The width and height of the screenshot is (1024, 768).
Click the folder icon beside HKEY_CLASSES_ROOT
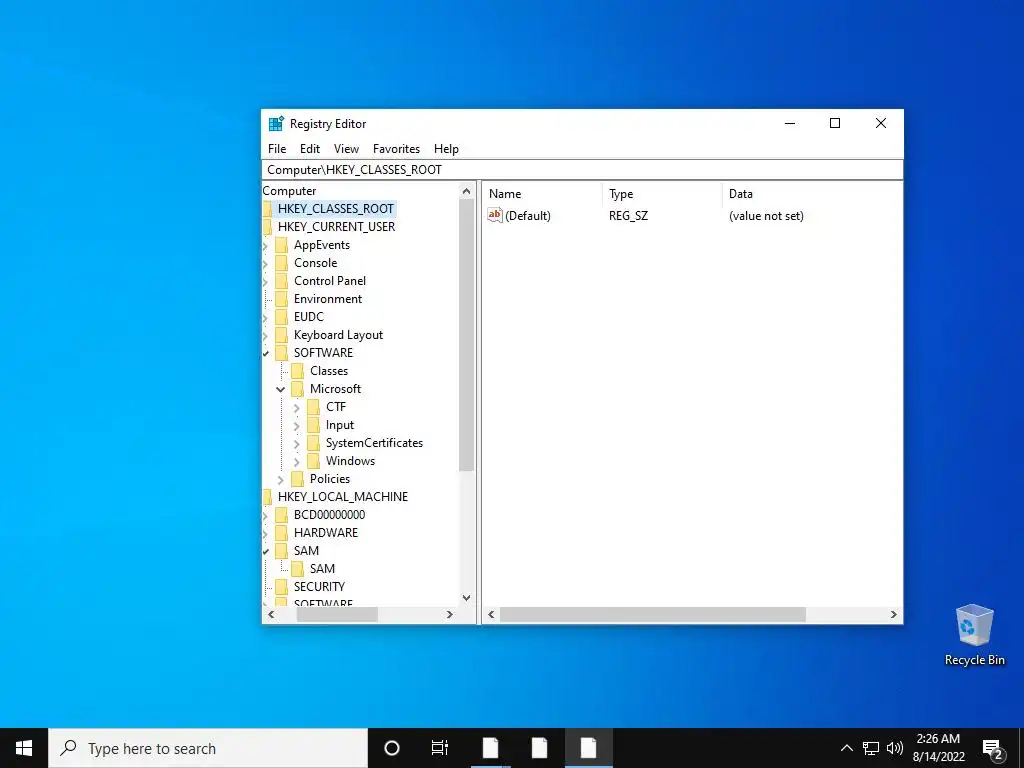click(267, 209)
